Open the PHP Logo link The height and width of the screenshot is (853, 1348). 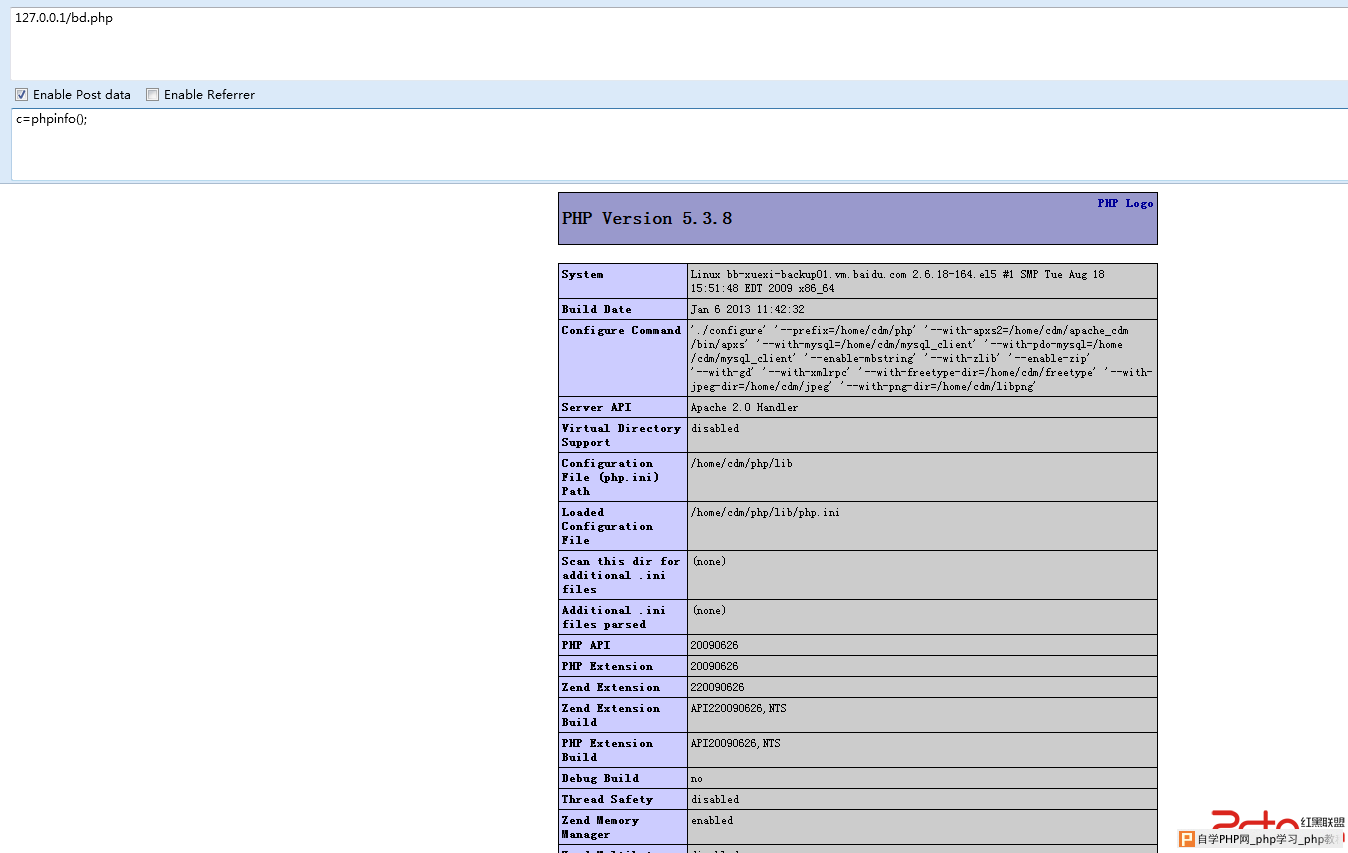point(1125,203)
